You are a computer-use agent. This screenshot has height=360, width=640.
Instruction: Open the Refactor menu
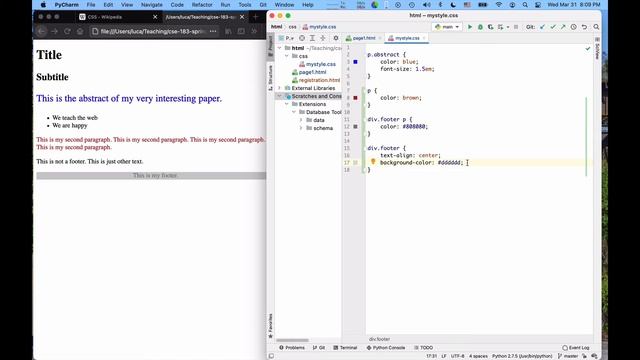tap(202, 5)
